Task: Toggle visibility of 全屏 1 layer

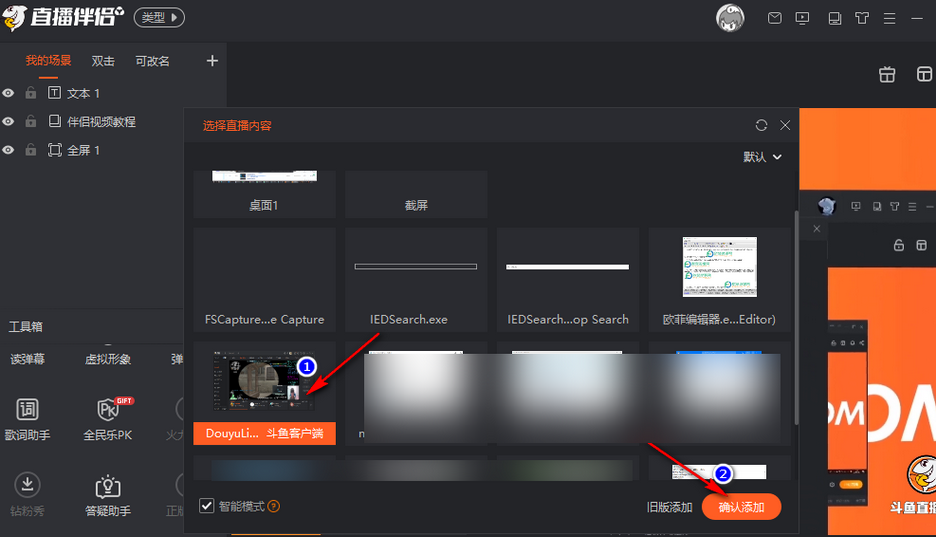Action: (8, 150)
